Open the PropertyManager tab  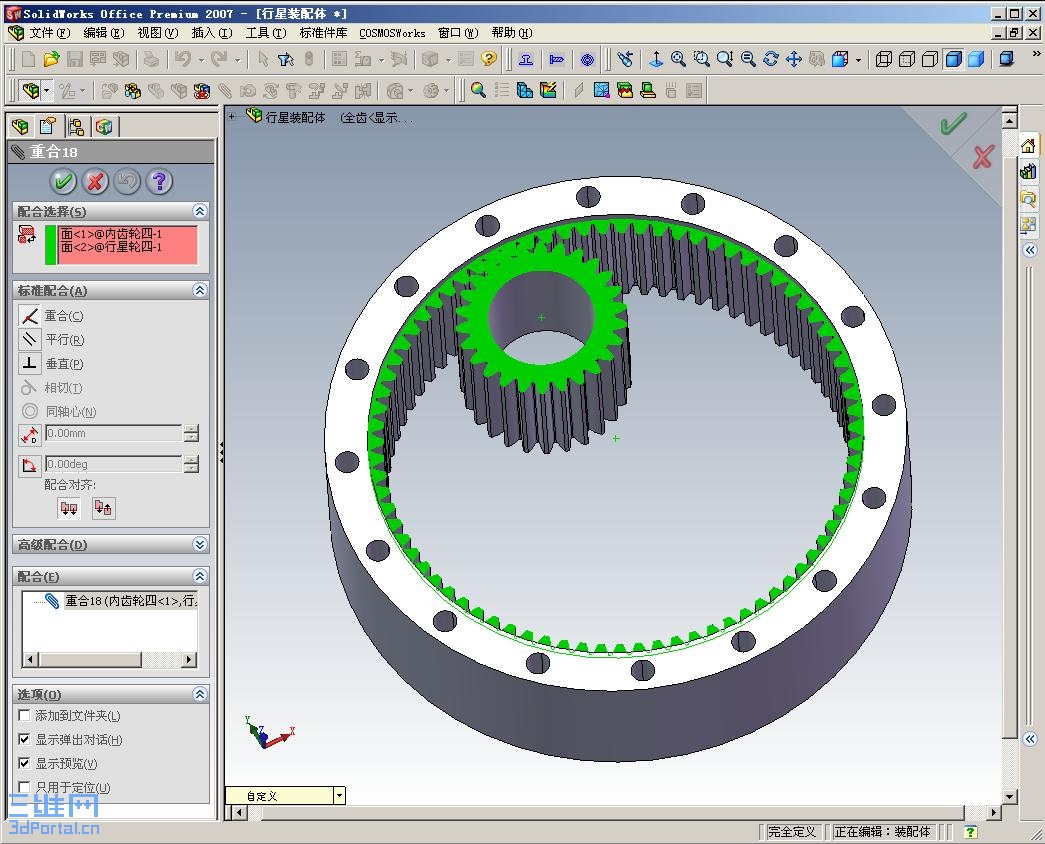(48, 126)
